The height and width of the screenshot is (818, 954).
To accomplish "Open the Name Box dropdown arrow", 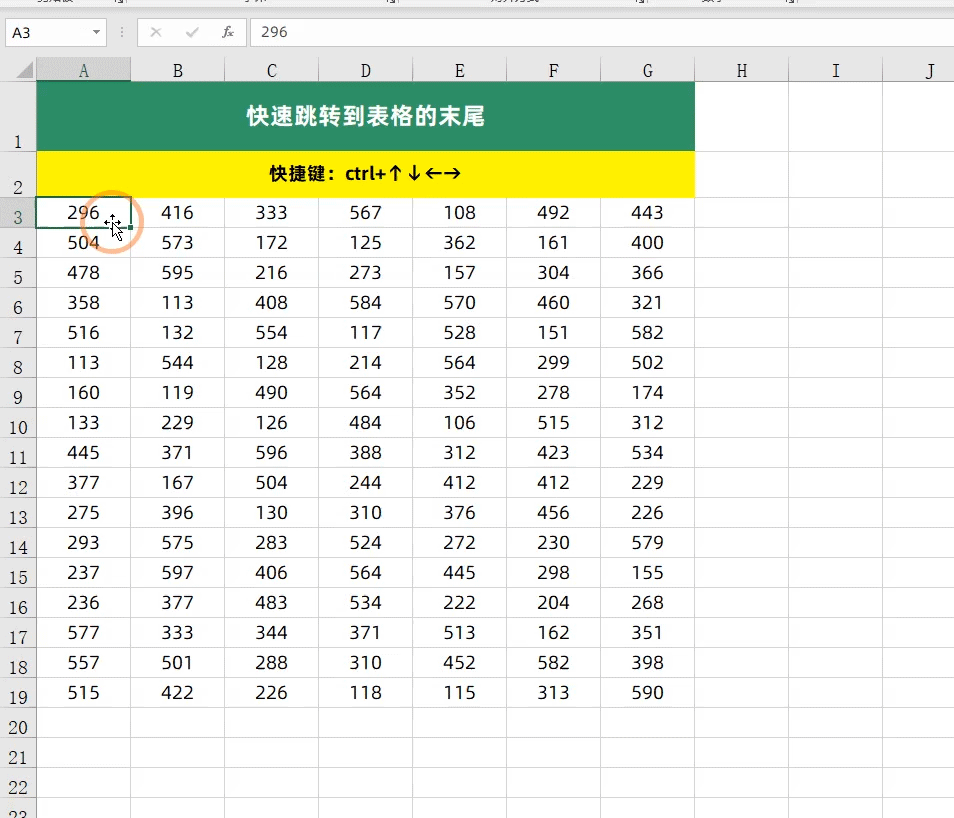I will 96,32.
